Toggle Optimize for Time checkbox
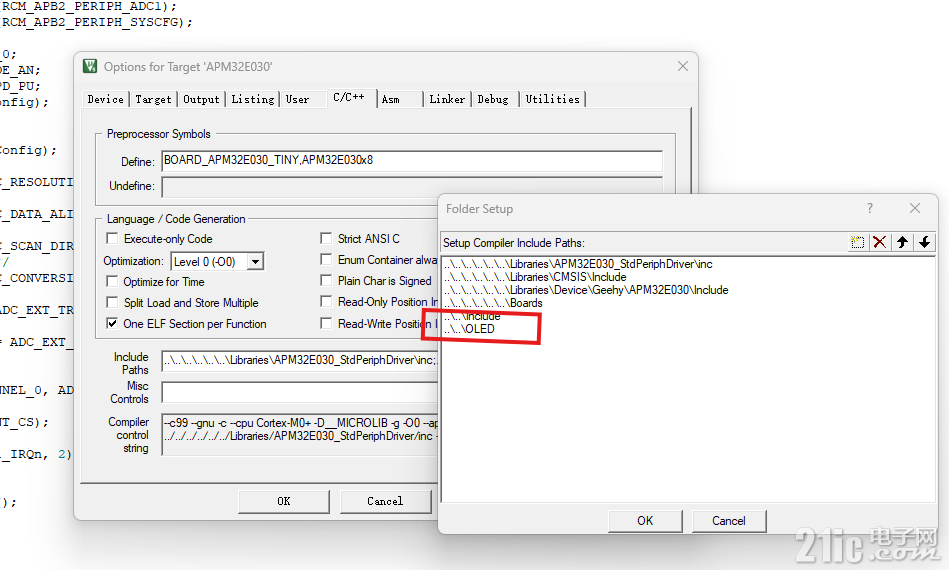 112,281
